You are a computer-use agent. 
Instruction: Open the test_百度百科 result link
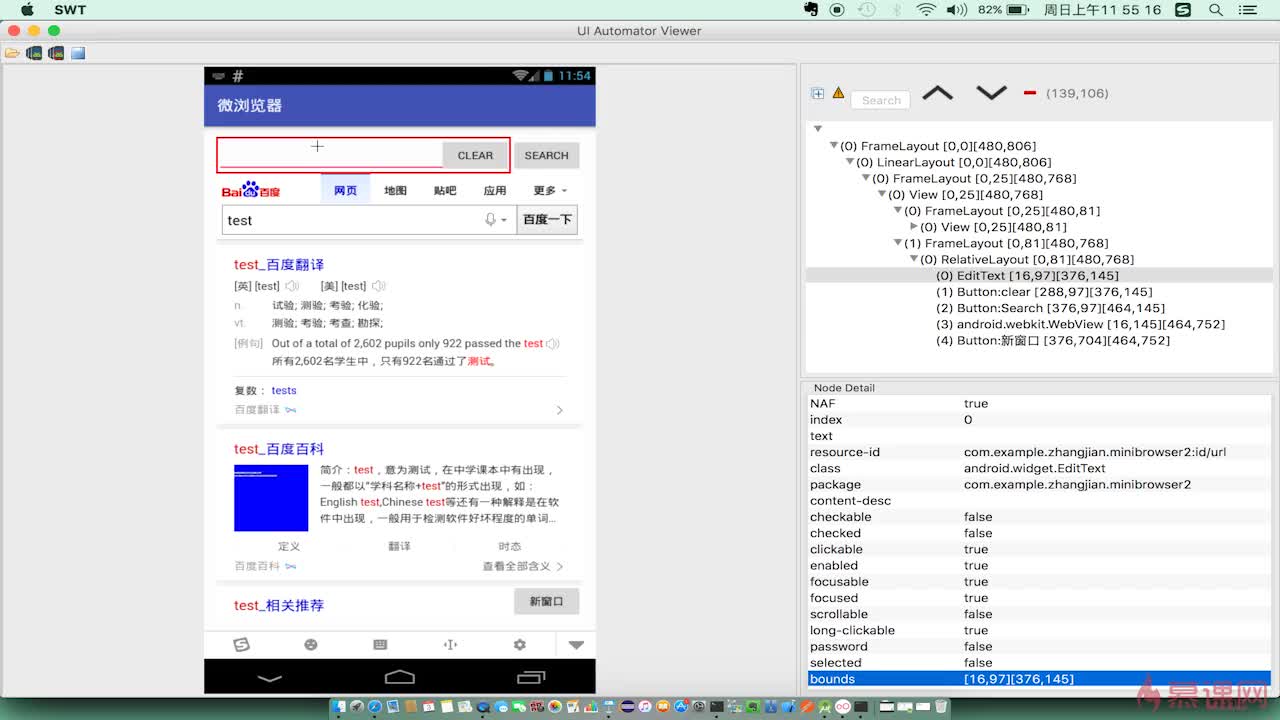279,449
